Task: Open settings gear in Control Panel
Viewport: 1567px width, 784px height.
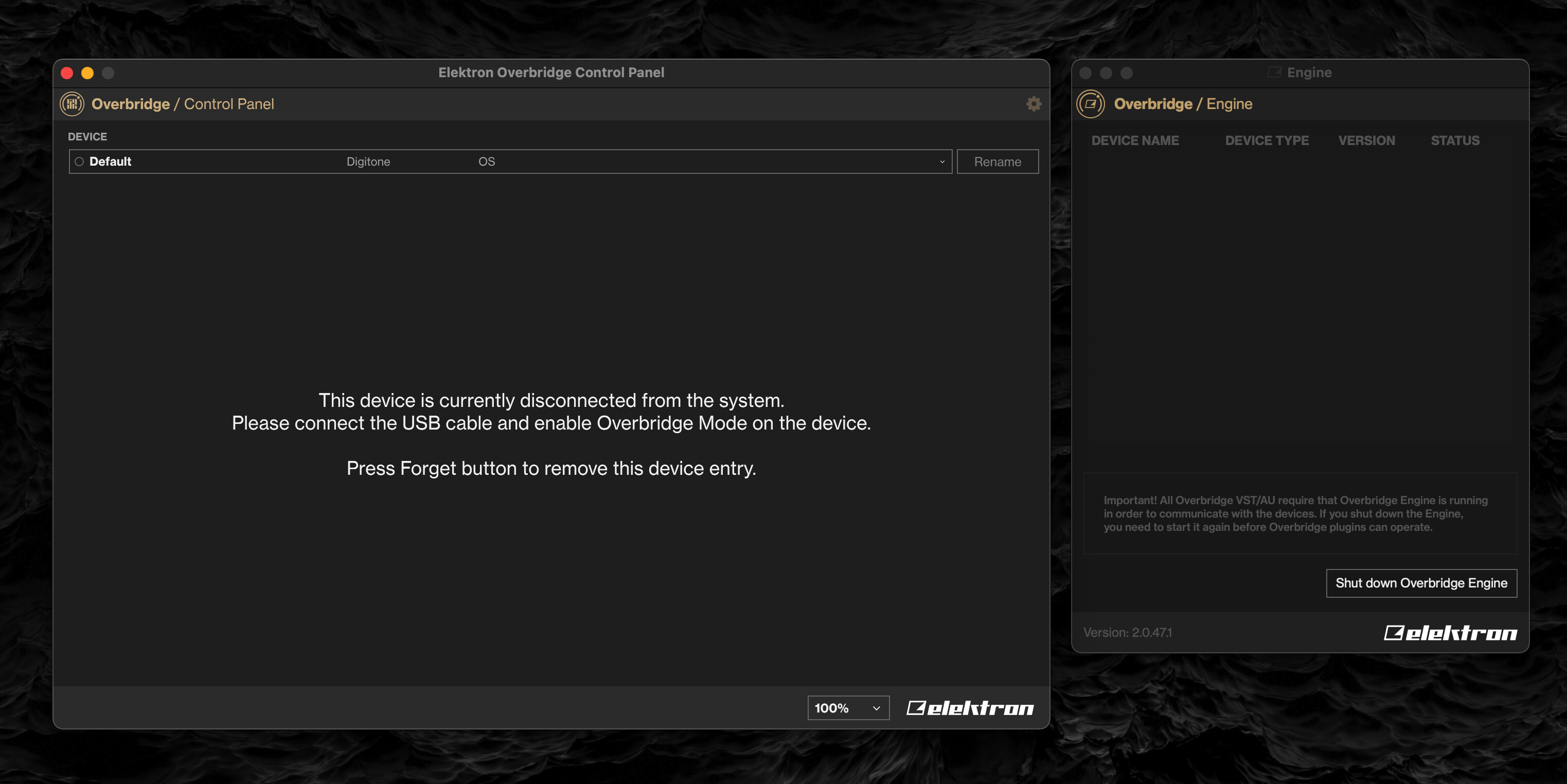Action: tap(1034, 104)
